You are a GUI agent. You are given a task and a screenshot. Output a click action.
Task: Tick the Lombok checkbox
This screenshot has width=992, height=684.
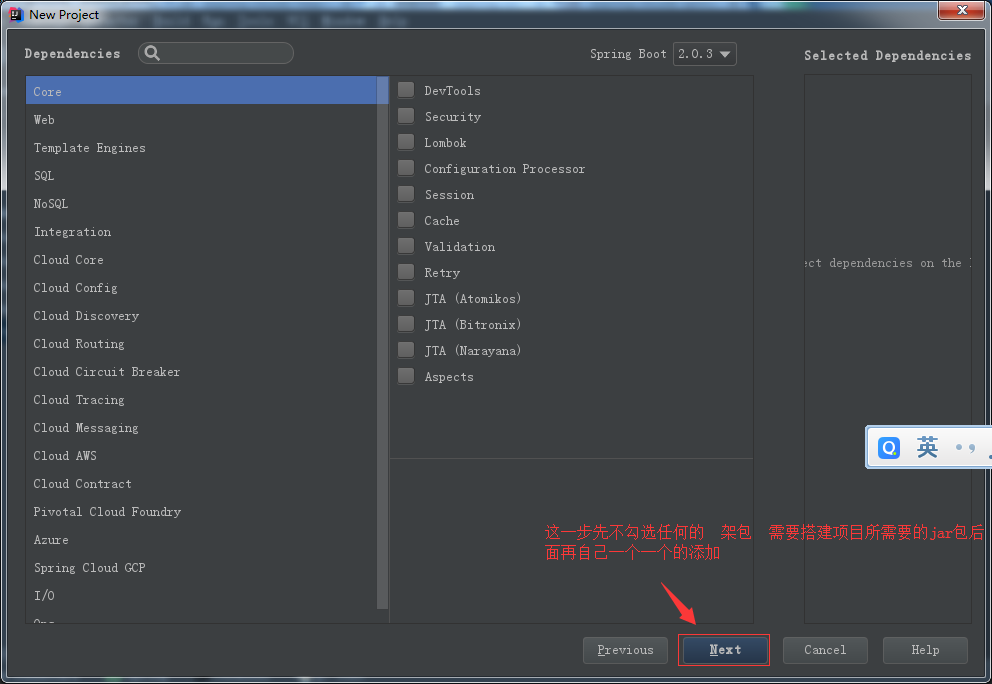click(x=406, y=142)
